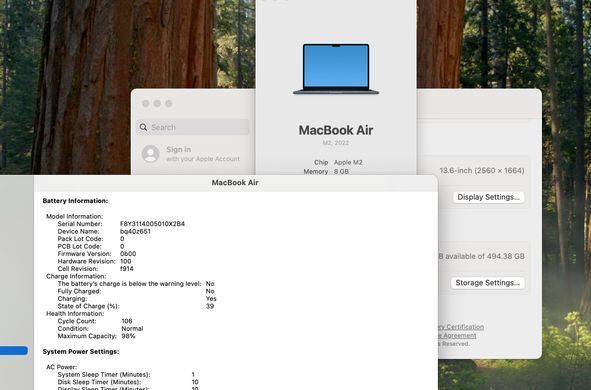
Task: Select the firmware version 0b00 value
Action: [128, 254]
